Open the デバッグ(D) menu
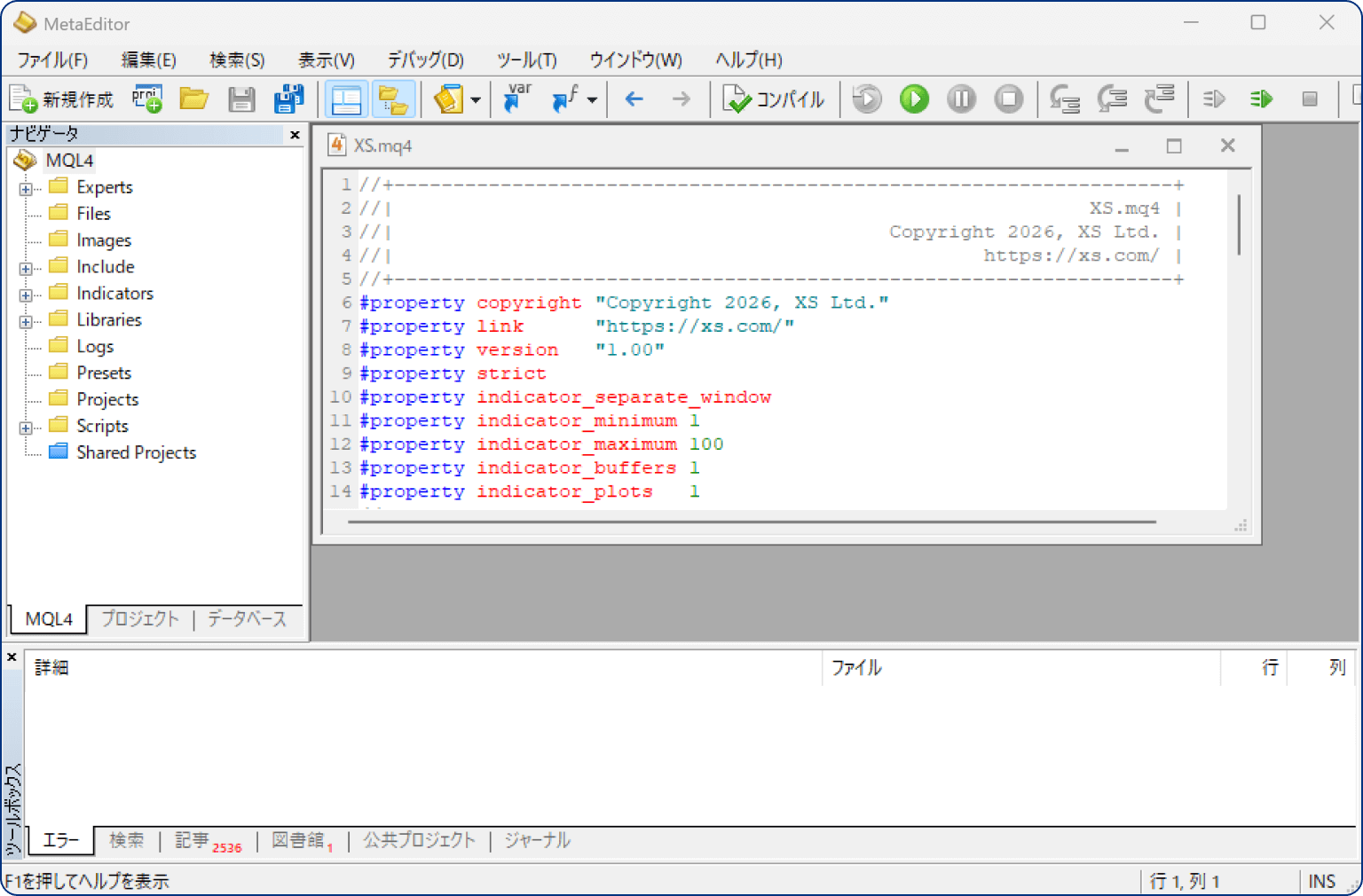Viewport: 1363px width, 896px height. point(425,59)
